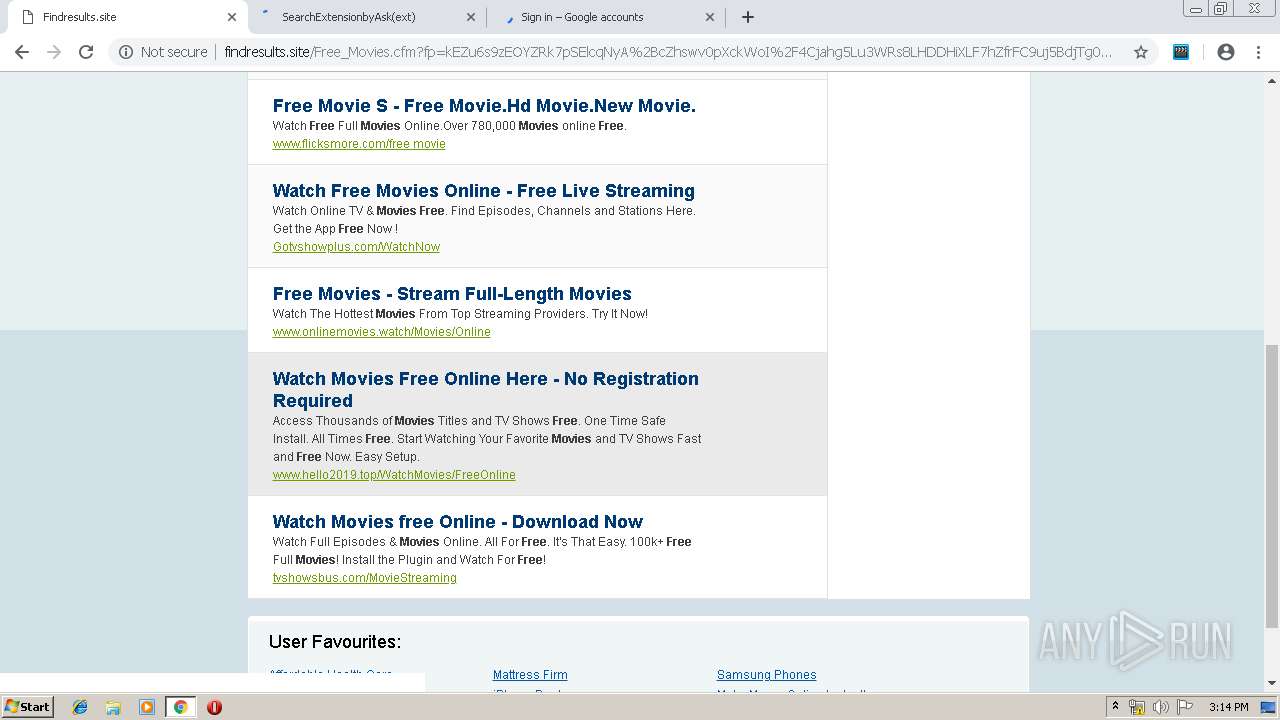The width and height of the screenshot is (1280, 720).
Task: Open Chrome's three-dot menu
Action: coord(1258,52)
